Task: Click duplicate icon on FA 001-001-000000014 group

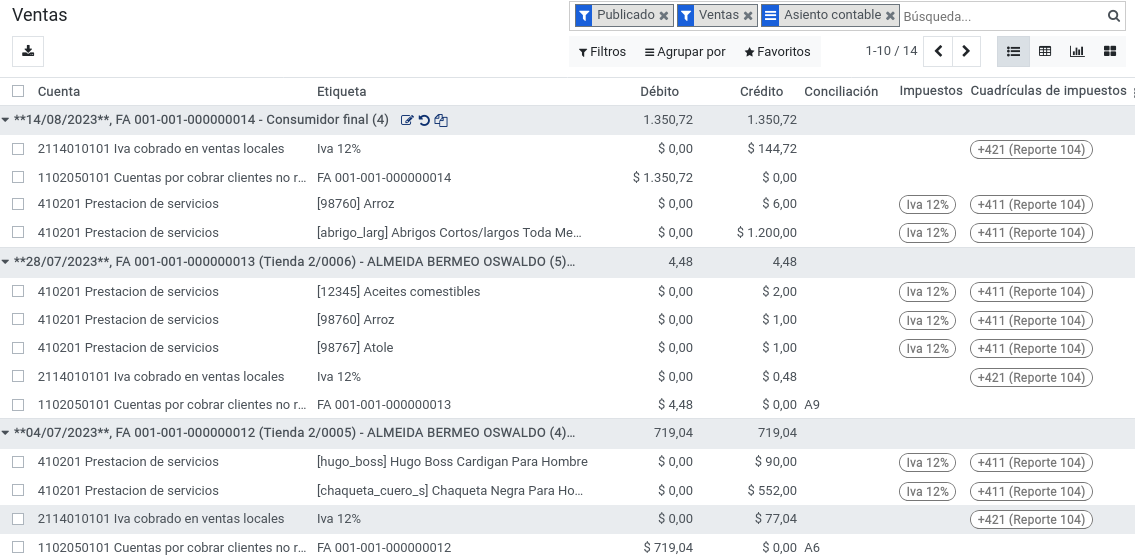Action: click(441, 120)
